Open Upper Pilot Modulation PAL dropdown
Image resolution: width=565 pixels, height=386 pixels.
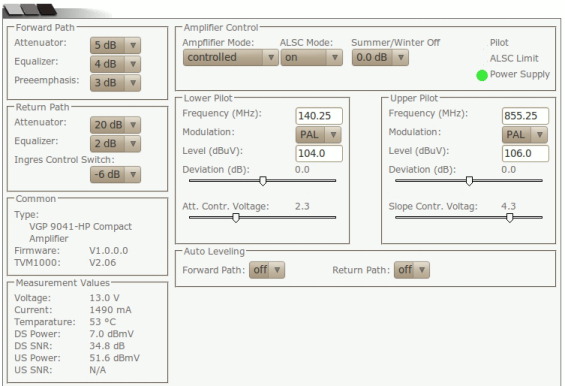(525, 134)
